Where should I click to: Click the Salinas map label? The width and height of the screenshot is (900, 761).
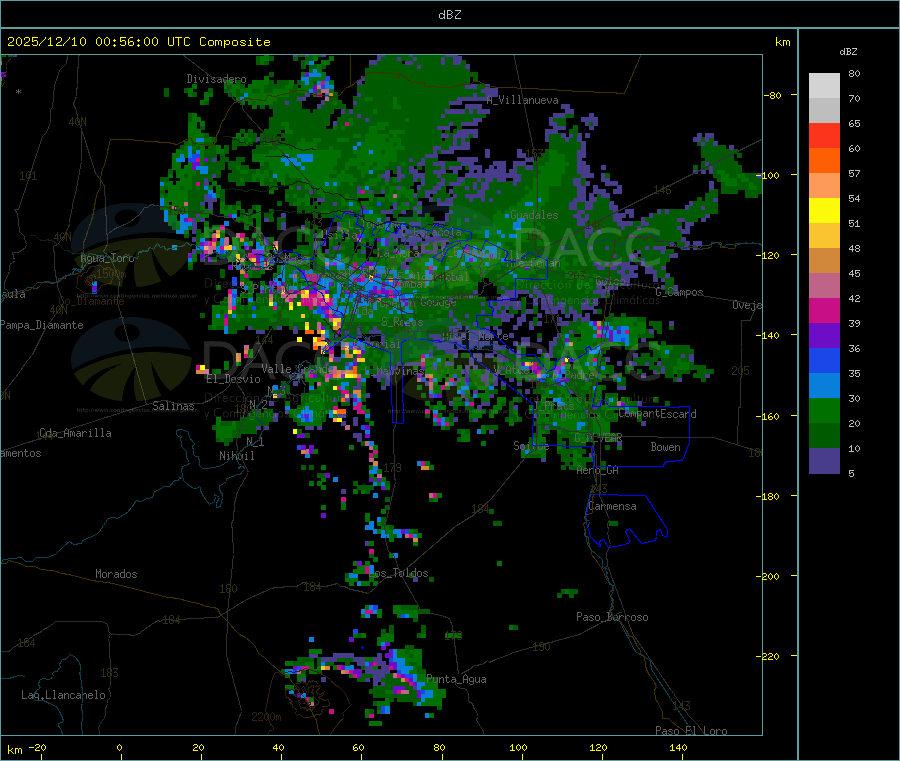(173, 406)
